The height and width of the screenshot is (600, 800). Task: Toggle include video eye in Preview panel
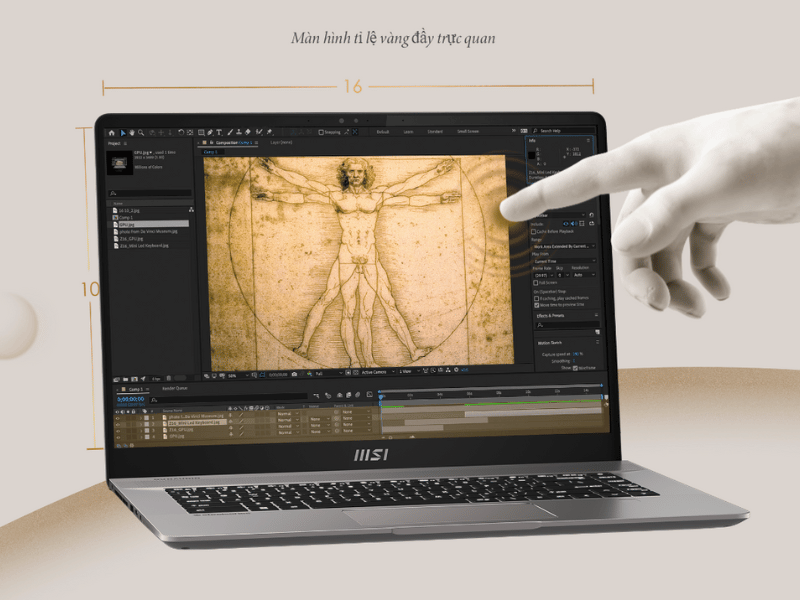click(566, 223)
